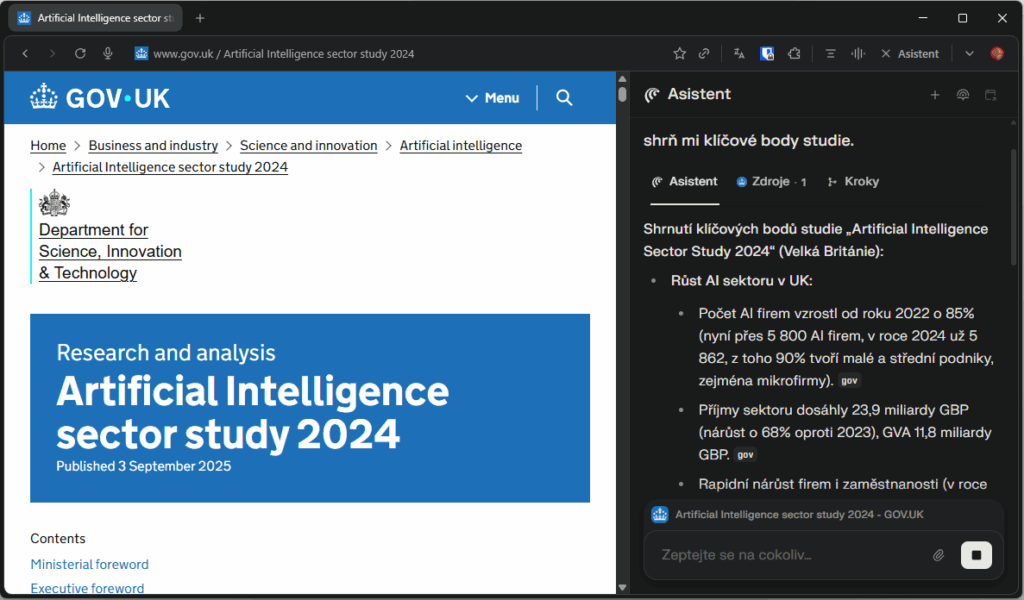Click the microphone voice input icon
Screen dimensions: 1024x600
click(x=107, y=54)
